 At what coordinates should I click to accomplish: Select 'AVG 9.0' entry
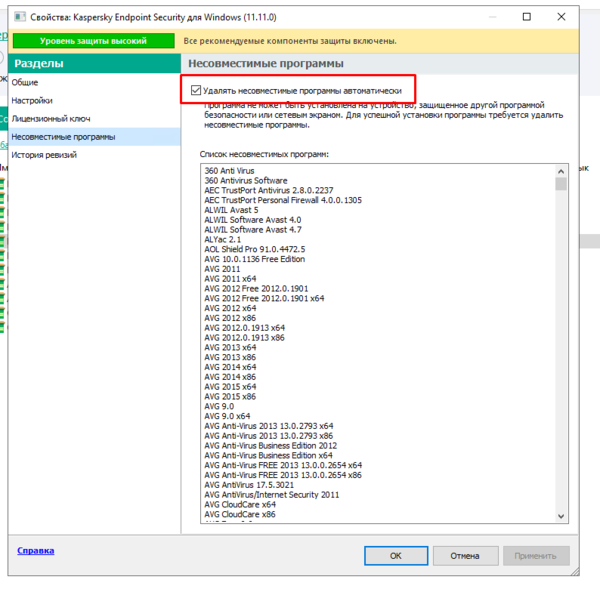click(219, 406)
